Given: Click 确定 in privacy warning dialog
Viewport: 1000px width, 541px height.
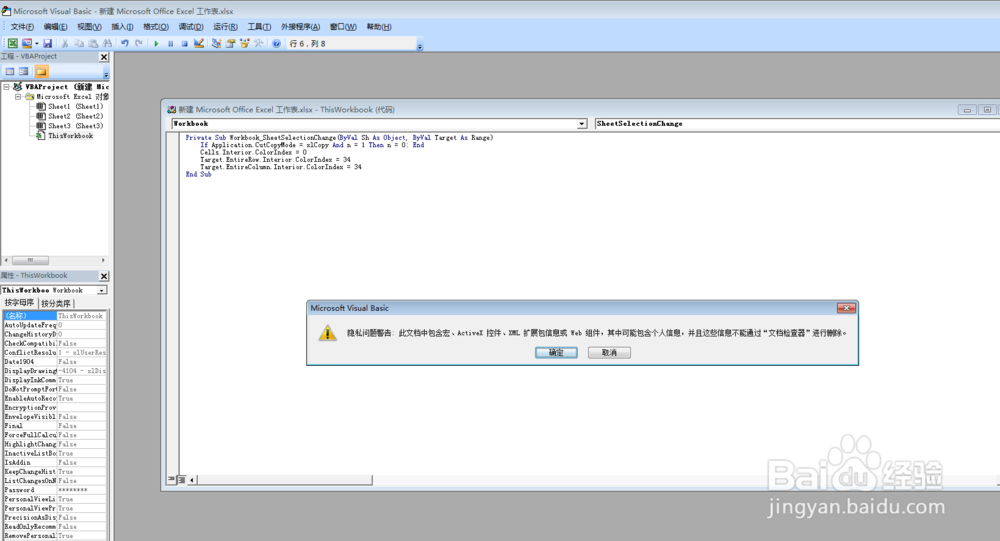Looking at the screenshot, I should [x=556, y=353].
